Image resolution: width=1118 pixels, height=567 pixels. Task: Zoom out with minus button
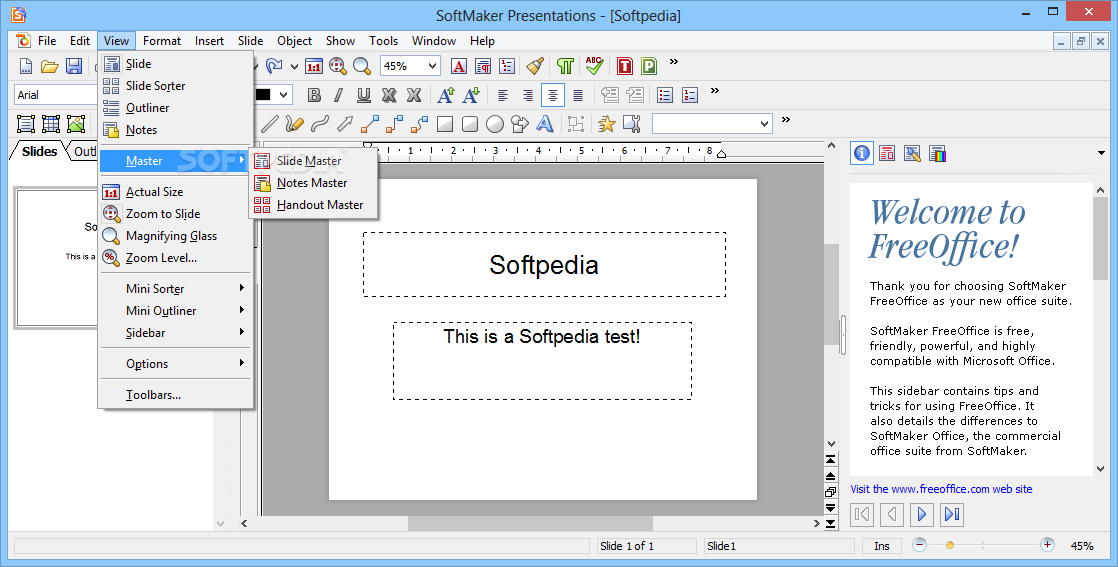click(920, 545)
